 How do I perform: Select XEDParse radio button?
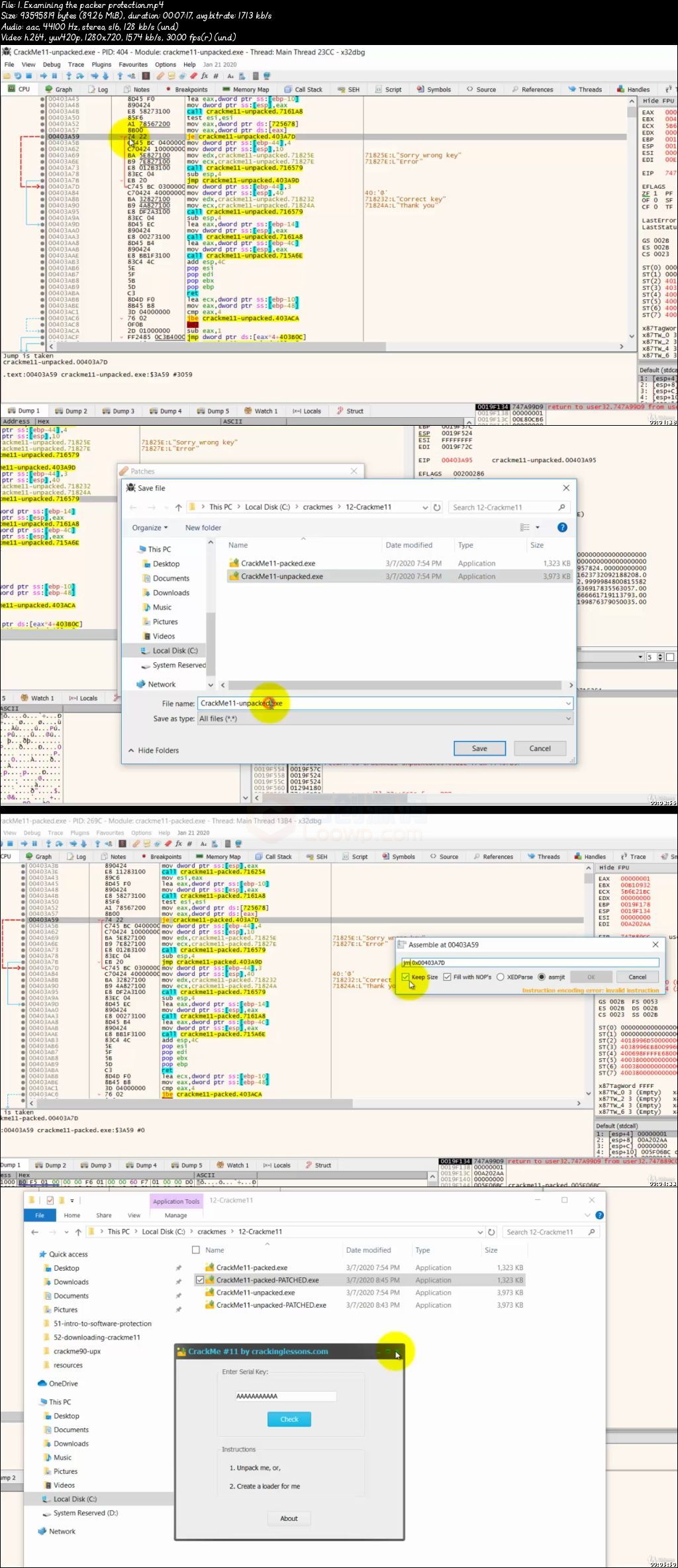click(x=501, y=977)
